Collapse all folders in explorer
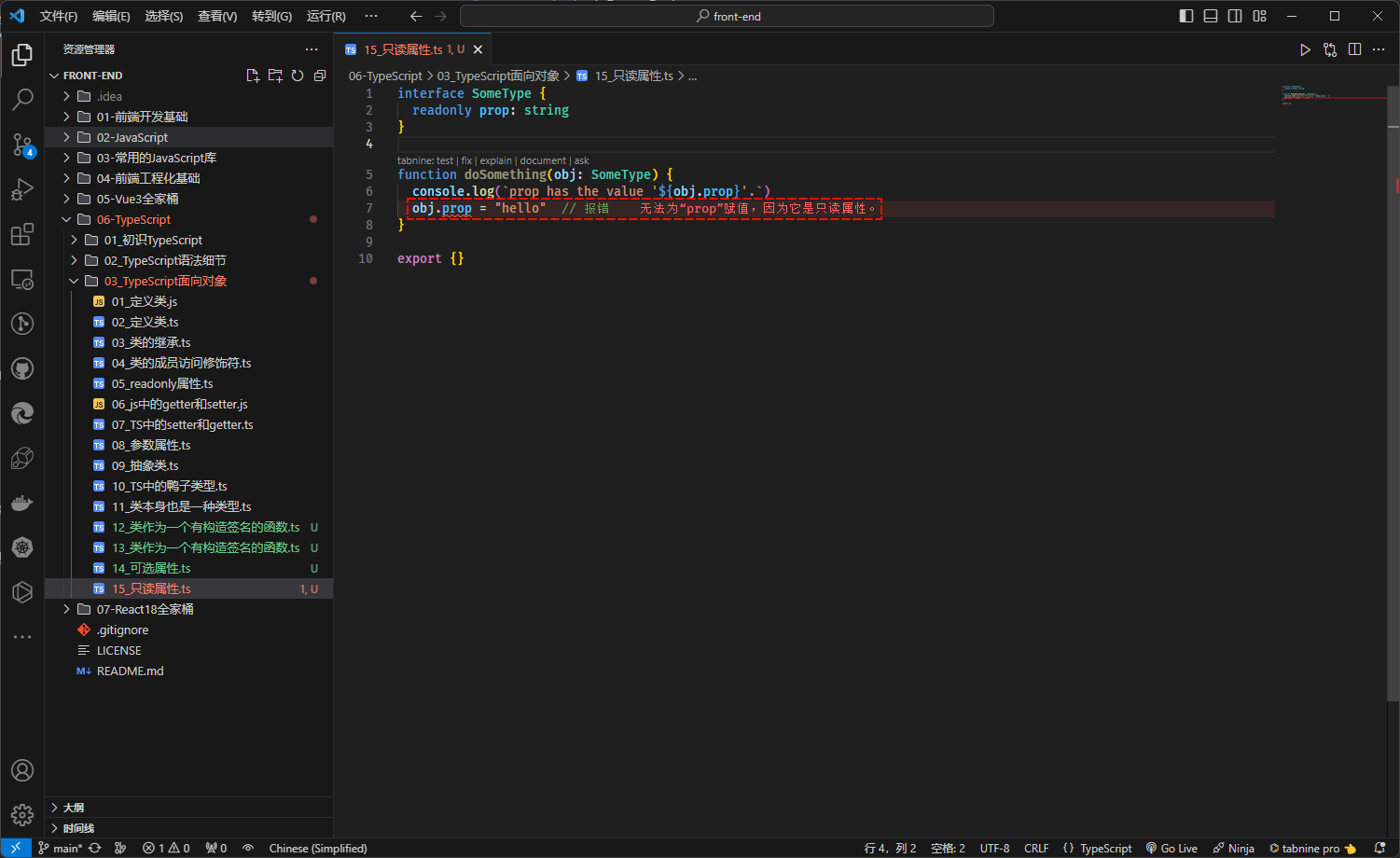This screenshot has width=1400, height=858. 320,76
